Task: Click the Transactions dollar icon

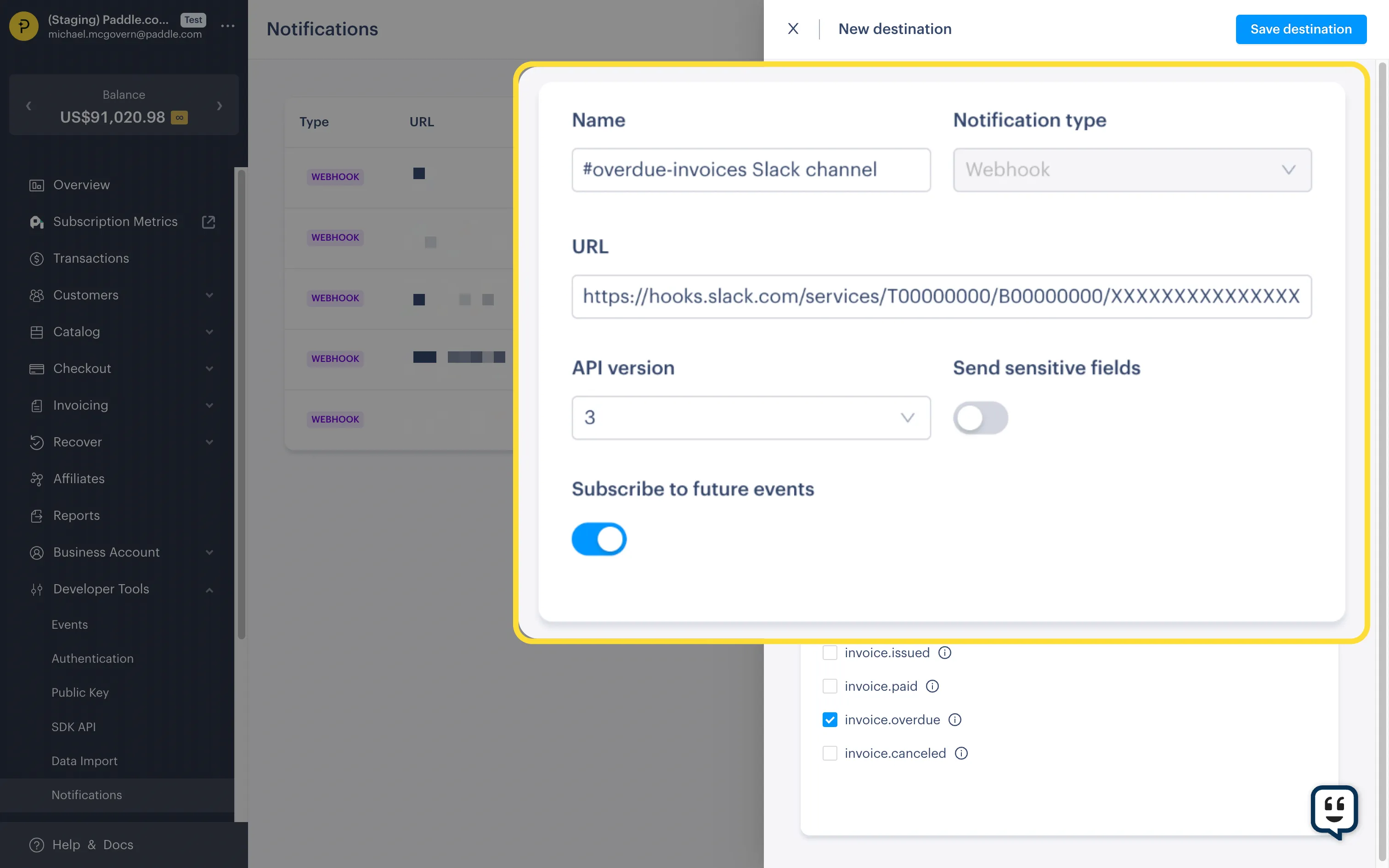Action: point(36,259)
